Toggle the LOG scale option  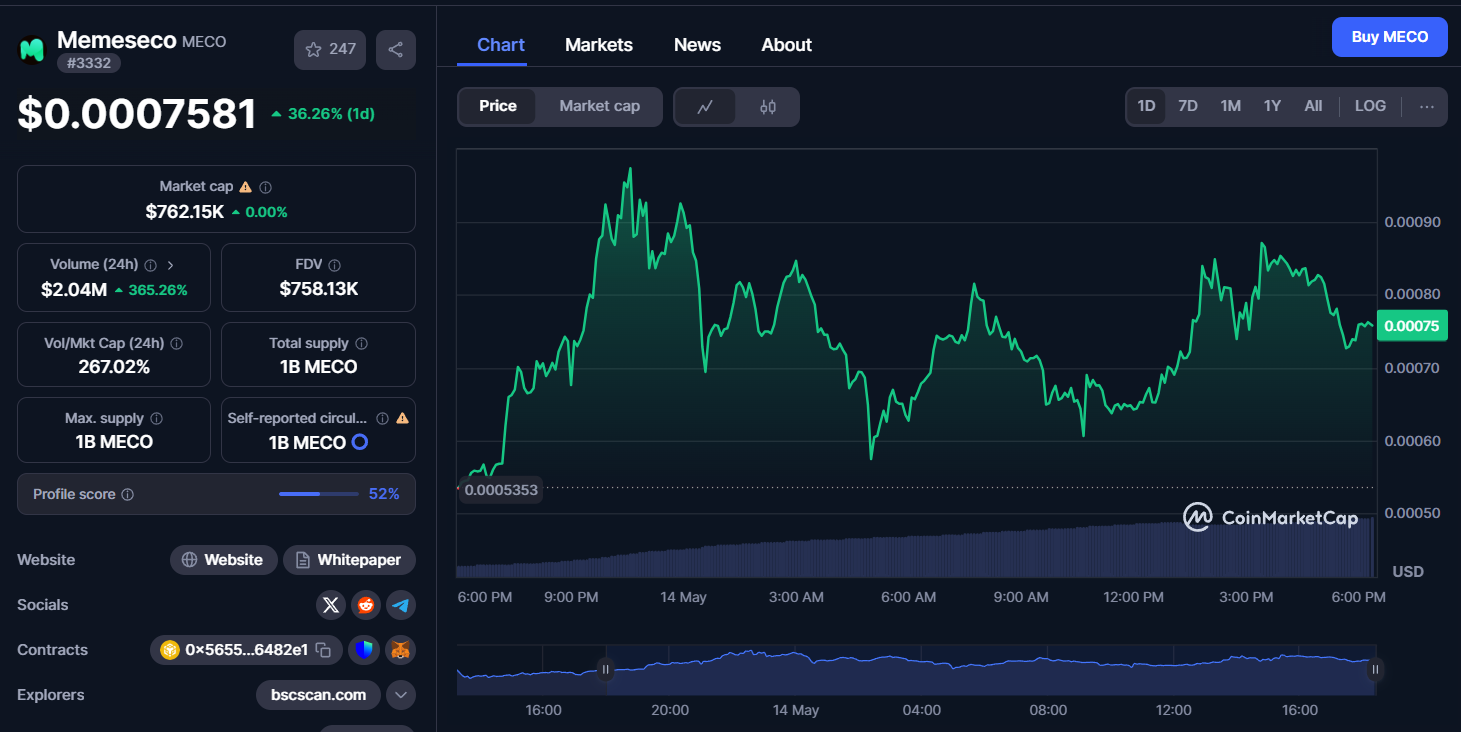tap(1370, 106)
